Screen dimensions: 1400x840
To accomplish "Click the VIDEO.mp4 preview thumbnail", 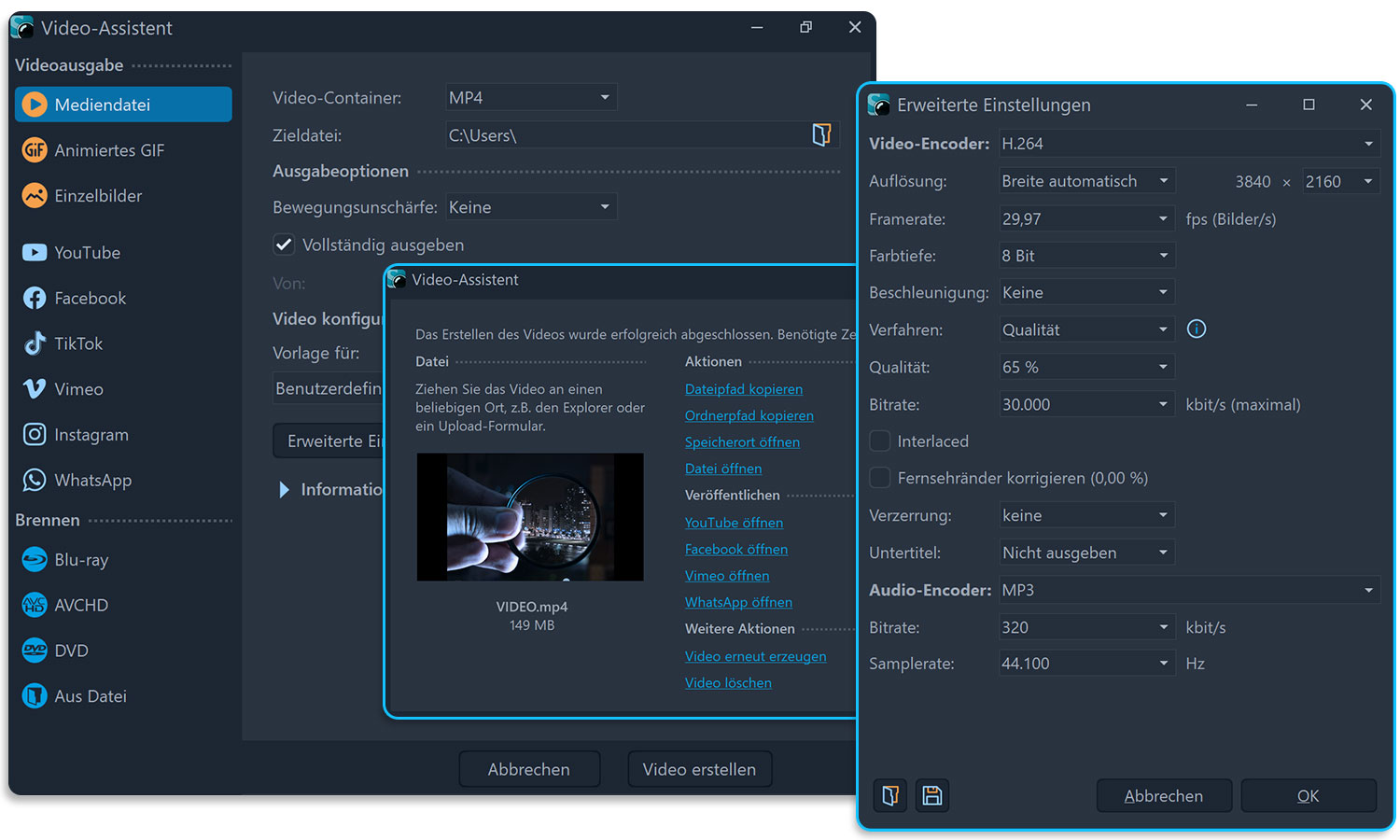I will (529, 517).
